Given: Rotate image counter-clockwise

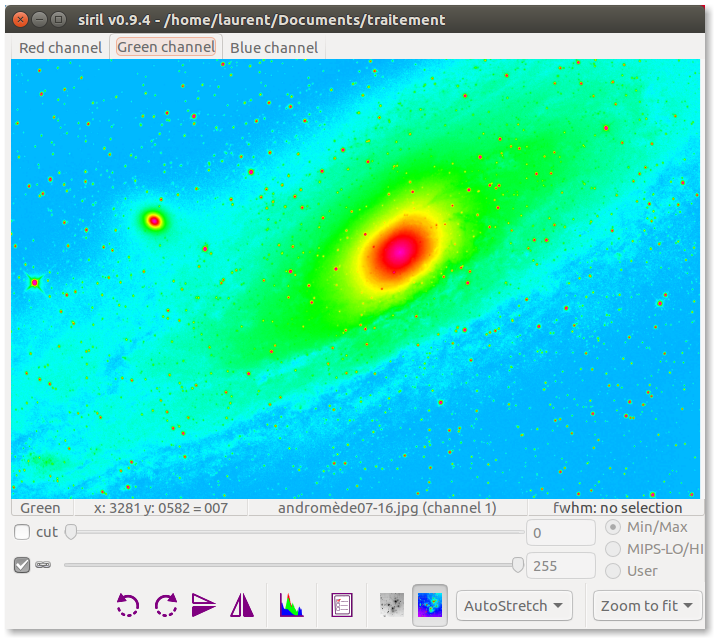Looking at the screenshot, I should pos(128,605).
